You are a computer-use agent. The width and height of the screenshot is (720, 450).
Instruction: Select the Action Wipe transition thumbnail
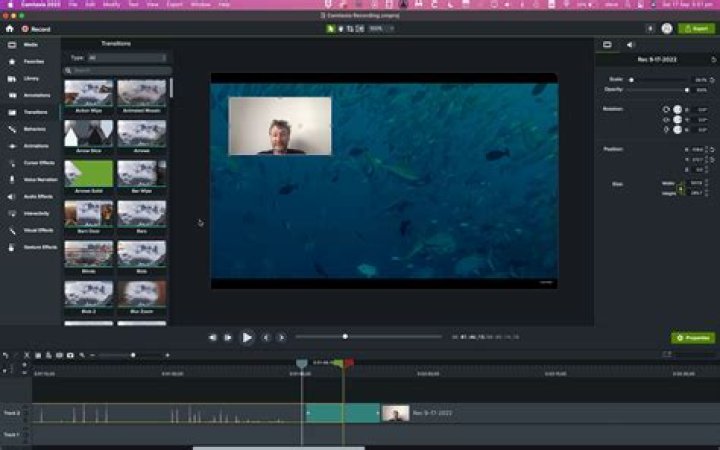pyautogui.click(x=89, y=94)
